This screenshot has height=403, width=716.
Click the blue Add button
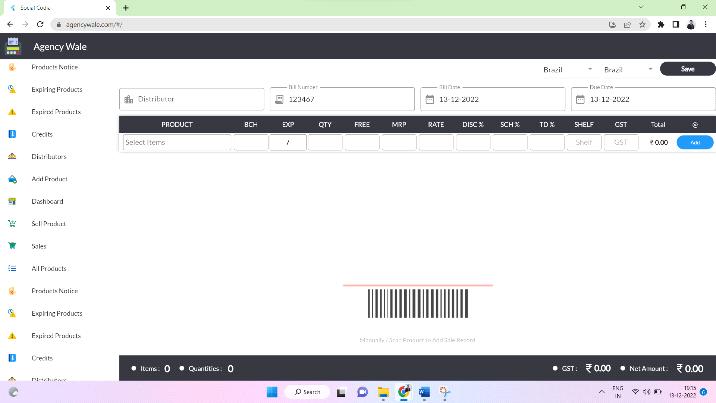[695, 142]
